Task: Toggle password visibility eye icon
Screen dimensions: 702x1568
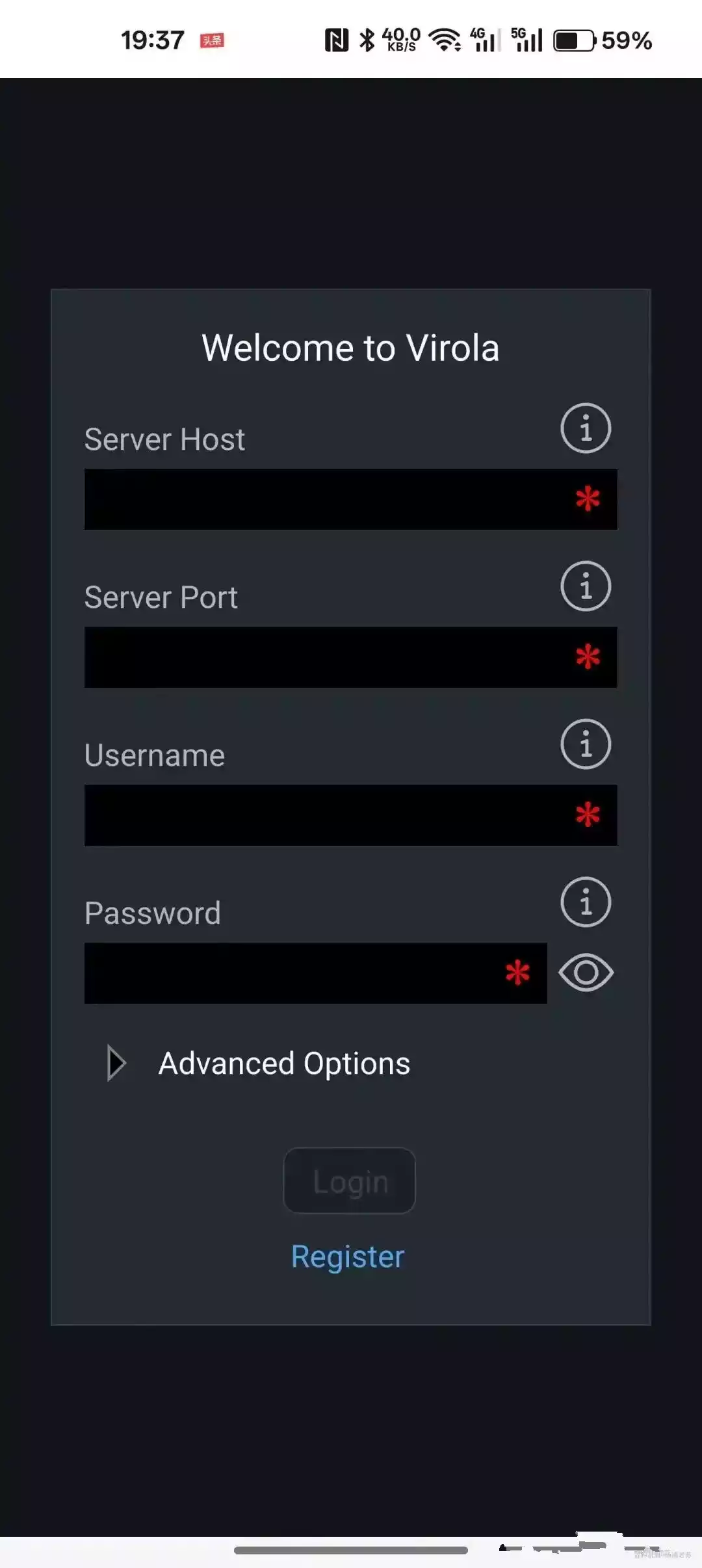Action: click(x=586, y=973)
